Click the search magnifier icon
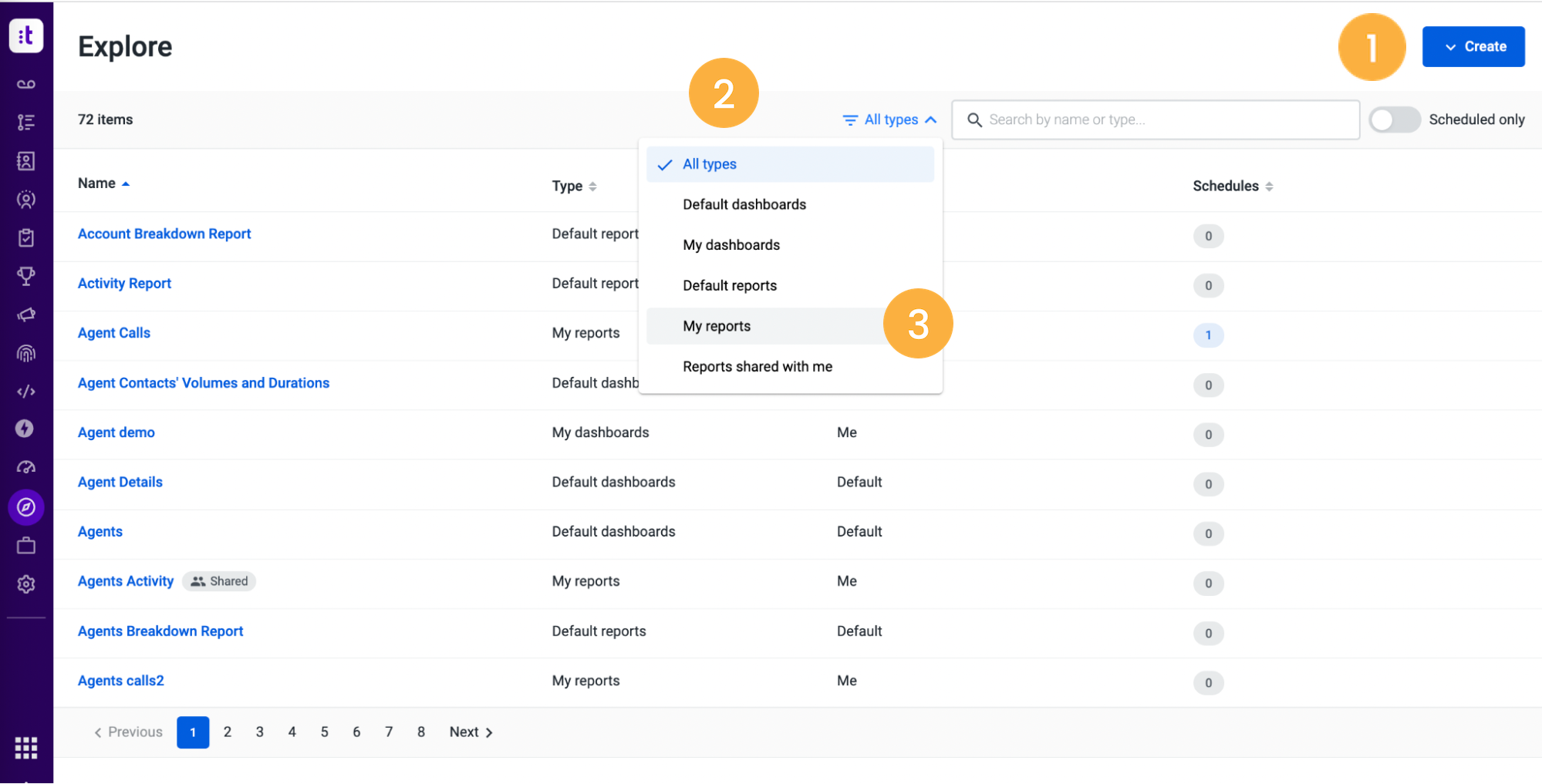Viewport: 1542px width, 784px height. point(974,119)
